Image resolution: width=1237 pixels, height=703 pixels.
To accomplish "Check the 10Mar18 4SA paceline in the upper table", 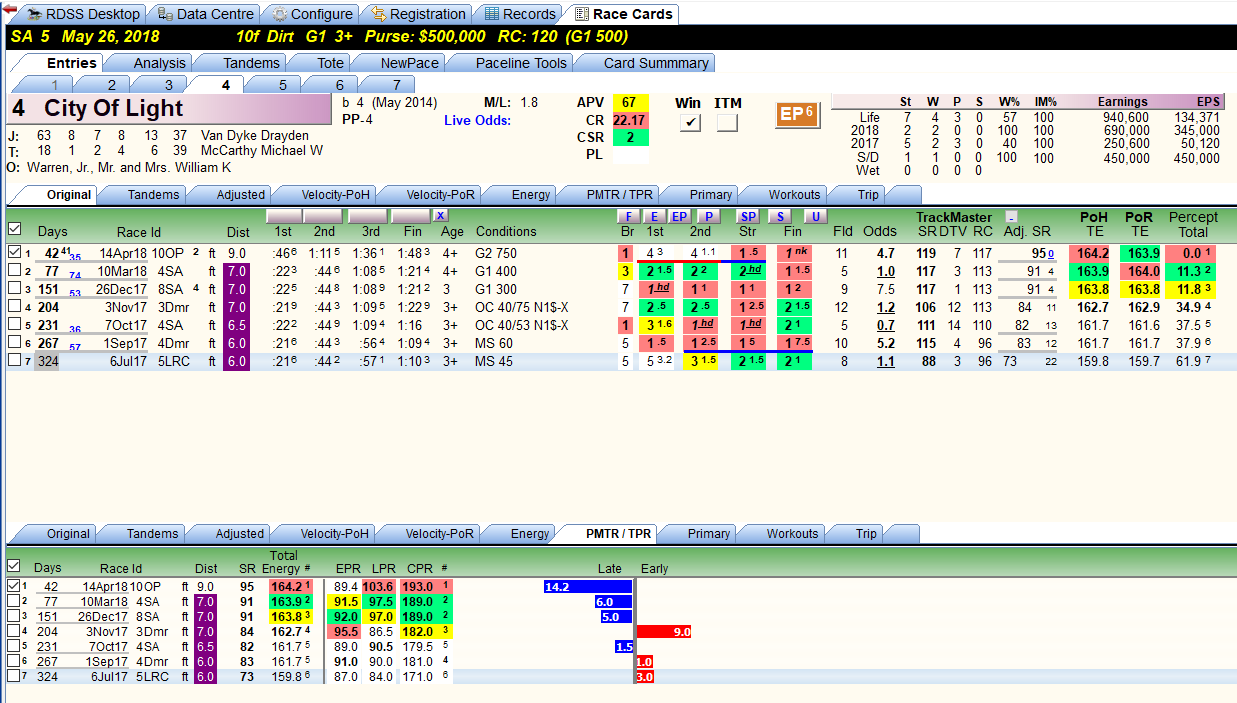I will click(14, 271).
